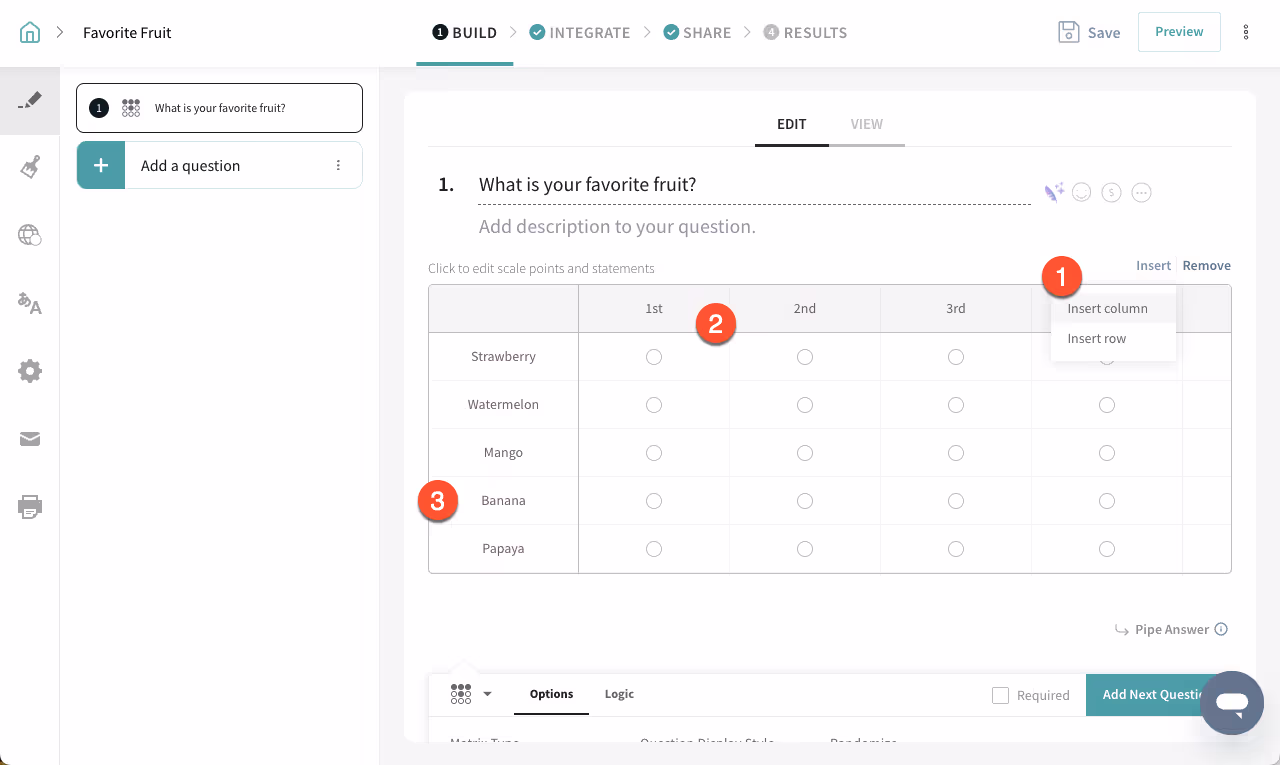Click the smiley emoji icon
The image size is (1280, 765).
(x=1081, y=192)
